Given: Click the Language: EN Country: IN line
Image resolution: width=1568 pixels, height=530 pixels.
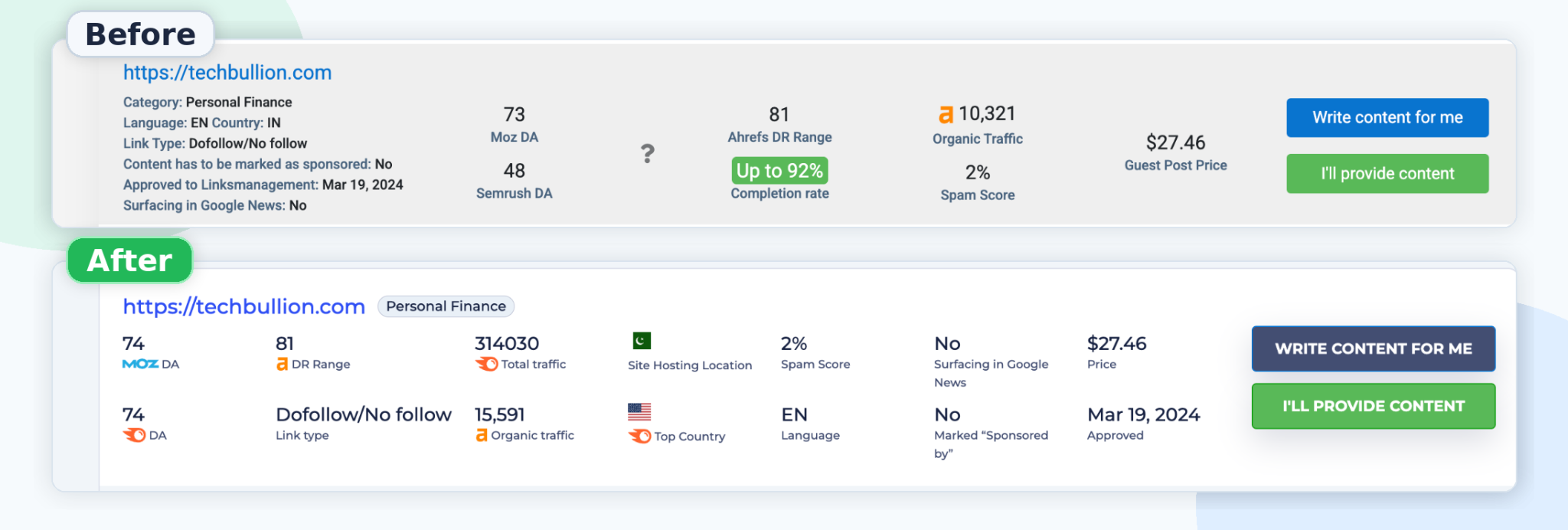Looking at the screenshot, I should coord(202,123).
